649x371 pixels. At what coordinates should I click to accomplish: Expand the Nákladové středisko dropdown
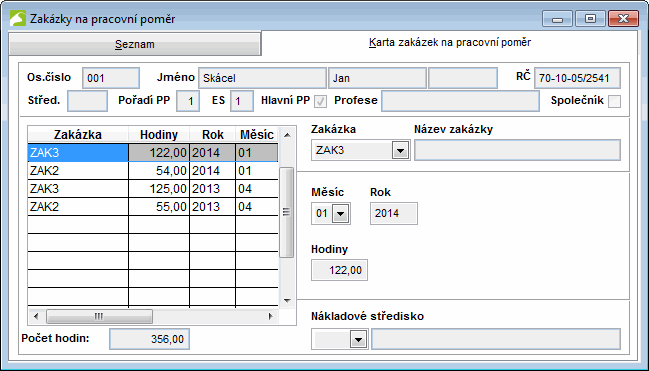click(x=358, y=340)
